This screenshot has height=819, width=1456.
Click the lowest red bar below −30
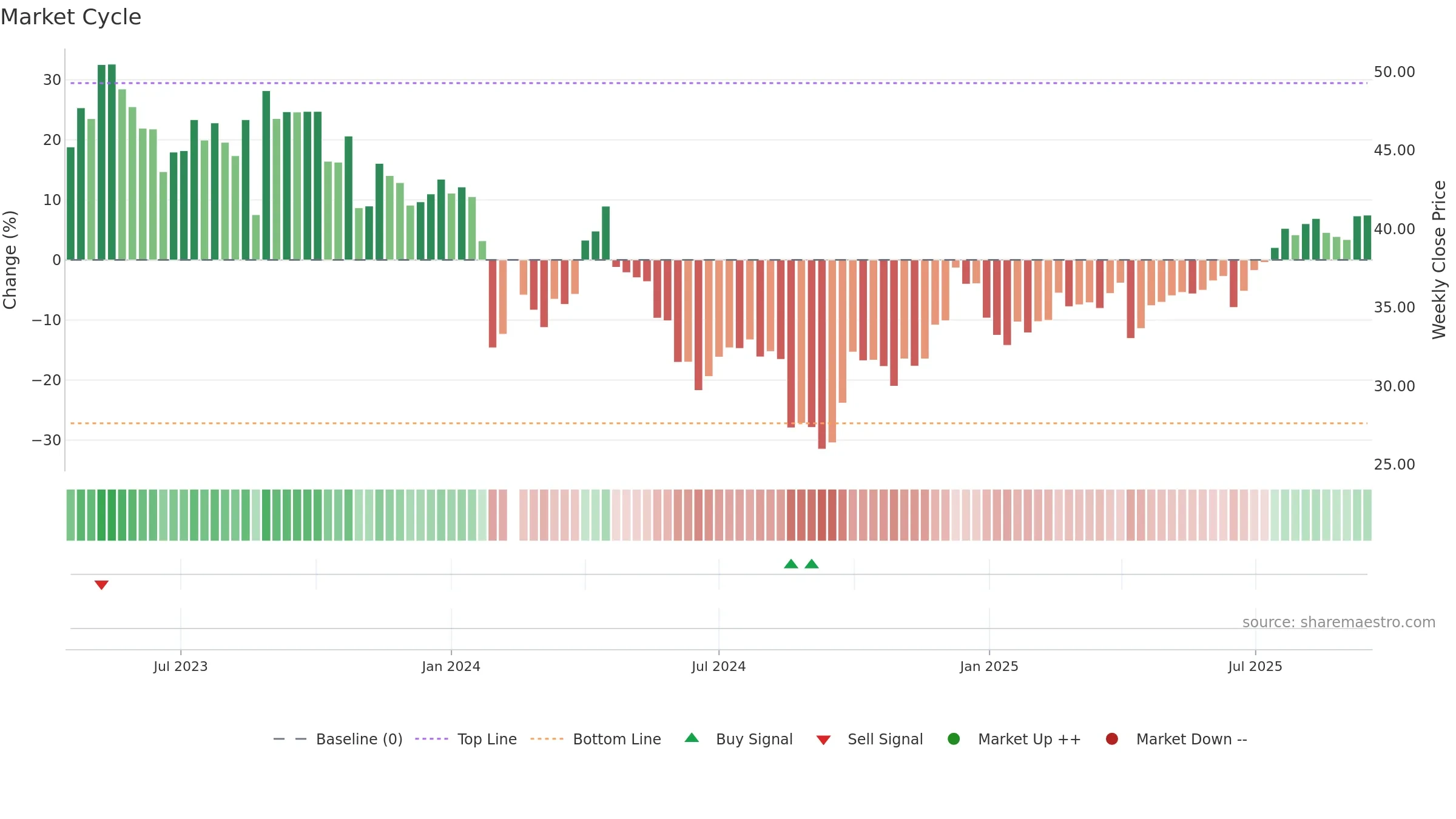pyautogui.click(x=822, y=354)
